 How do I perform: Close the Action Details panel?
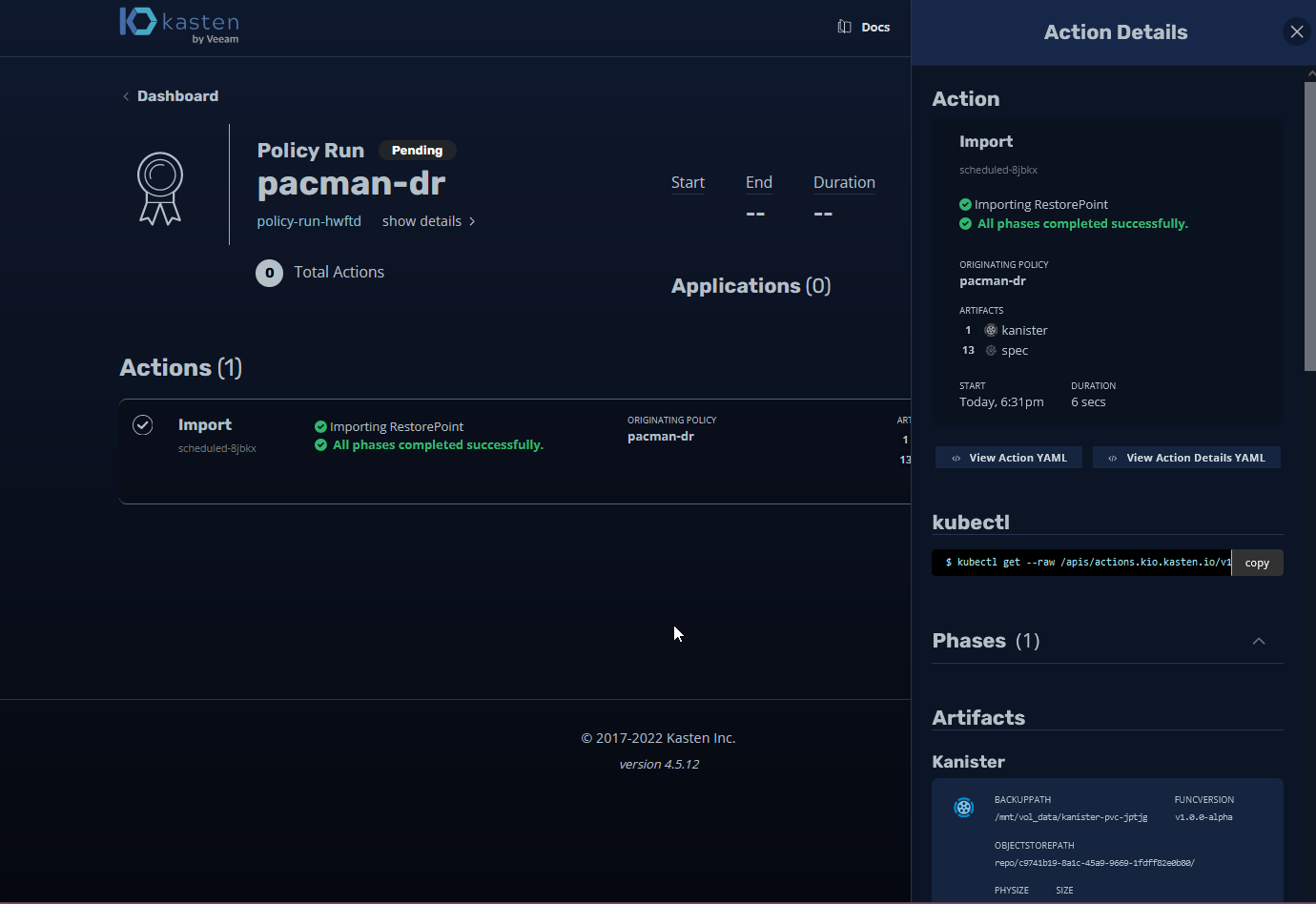click(1296, 32)
